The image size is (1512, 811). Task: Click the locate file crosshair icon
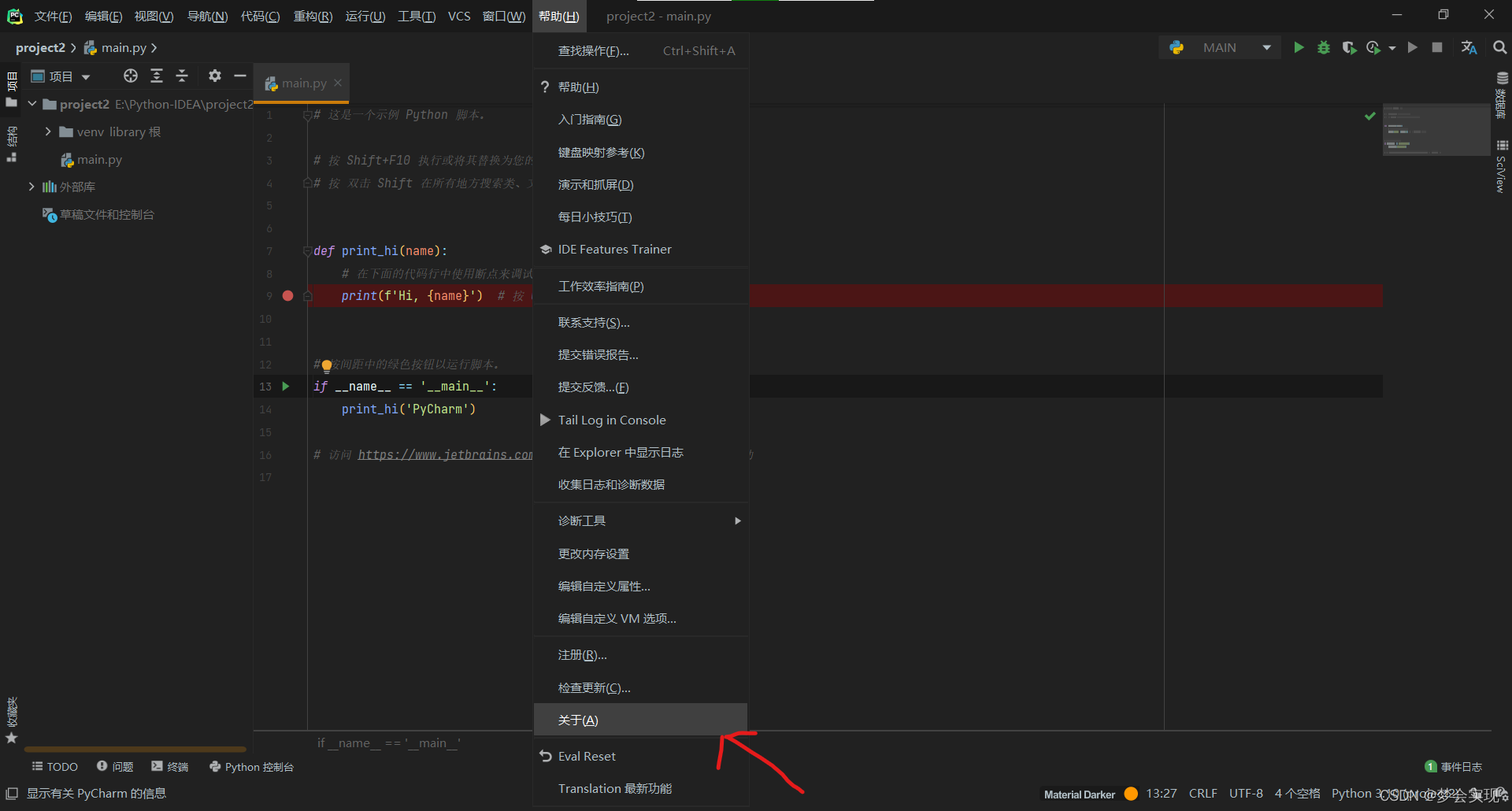click(x=131, y=76)
